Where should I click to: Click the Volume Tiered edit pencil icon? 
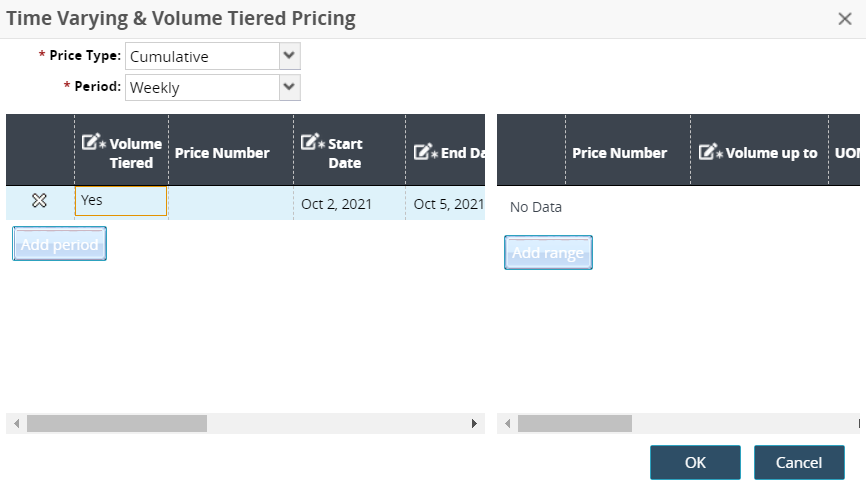(x=90, y=143)
